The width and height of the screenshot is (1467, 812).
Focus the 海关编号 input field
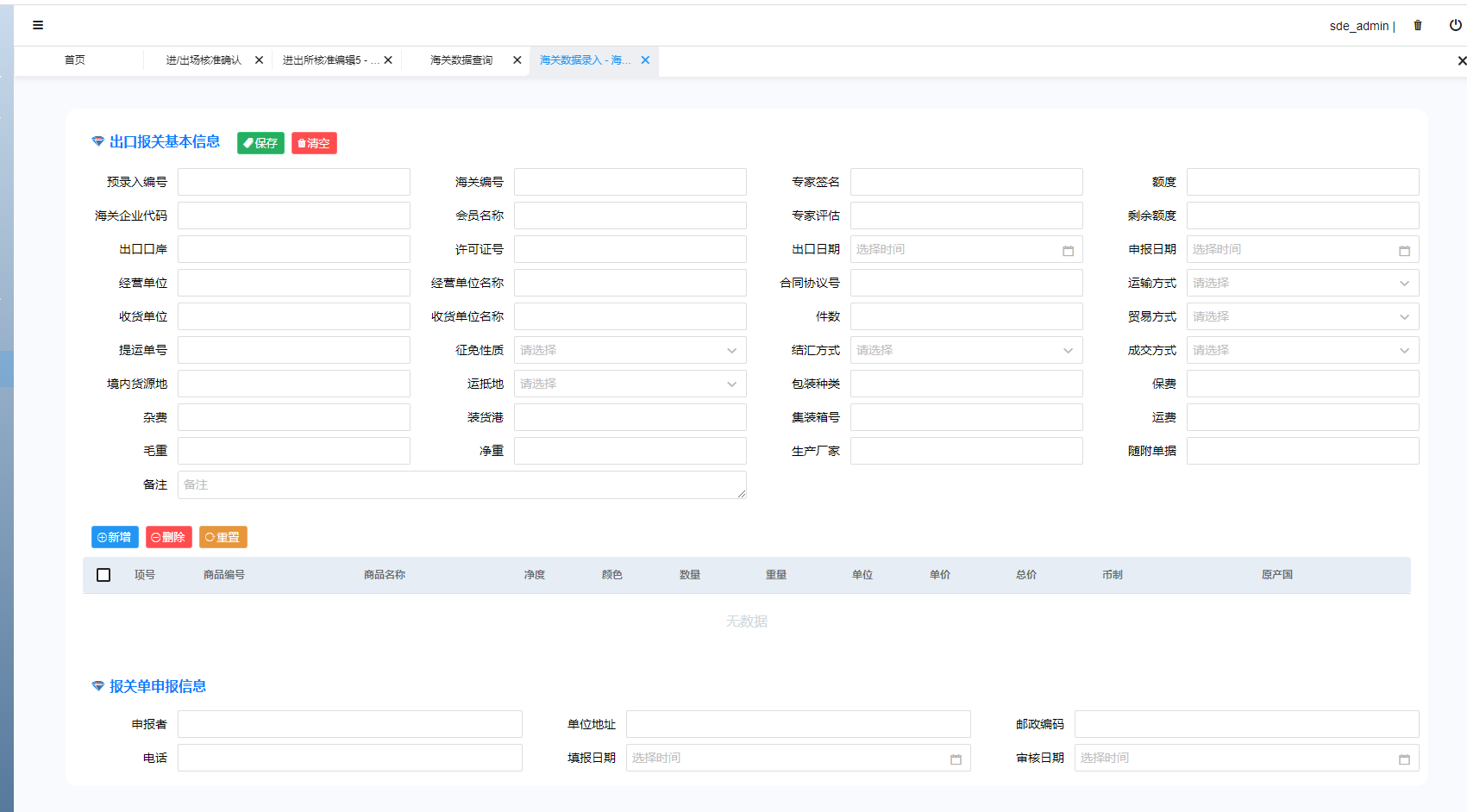(x=630, y=182)
